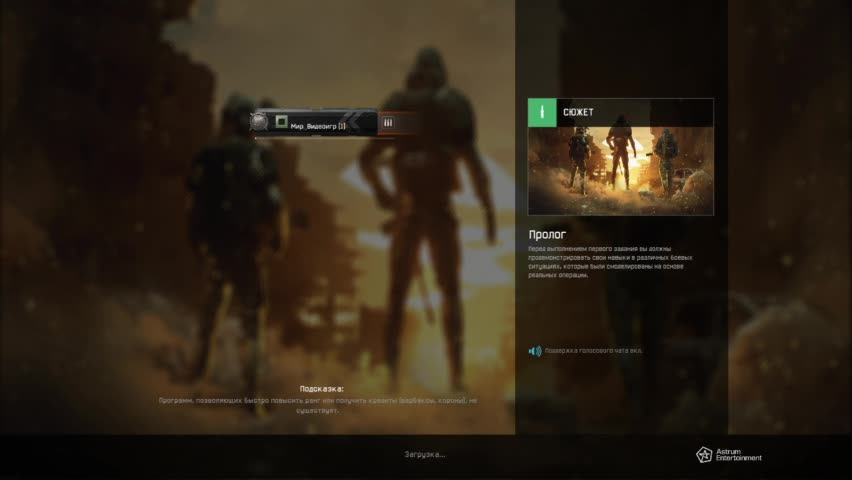Screen dimensions: 852x480
Task: Click the green square avatar beside Мир_Видеоигр
Action: pyautogui.click(x=281, y=121)
